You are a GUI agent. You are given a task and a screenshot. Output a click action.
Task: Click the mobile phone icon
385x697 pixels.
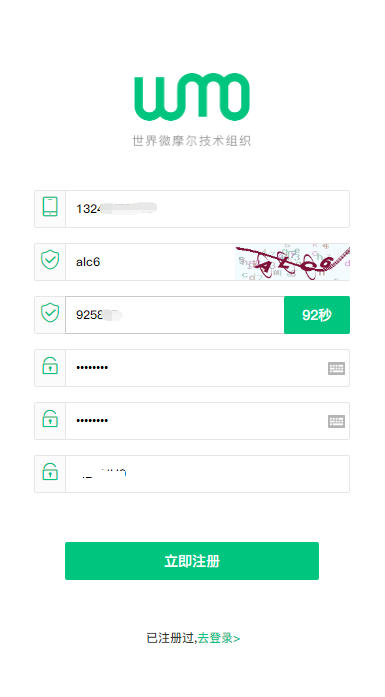coord(50,207)
